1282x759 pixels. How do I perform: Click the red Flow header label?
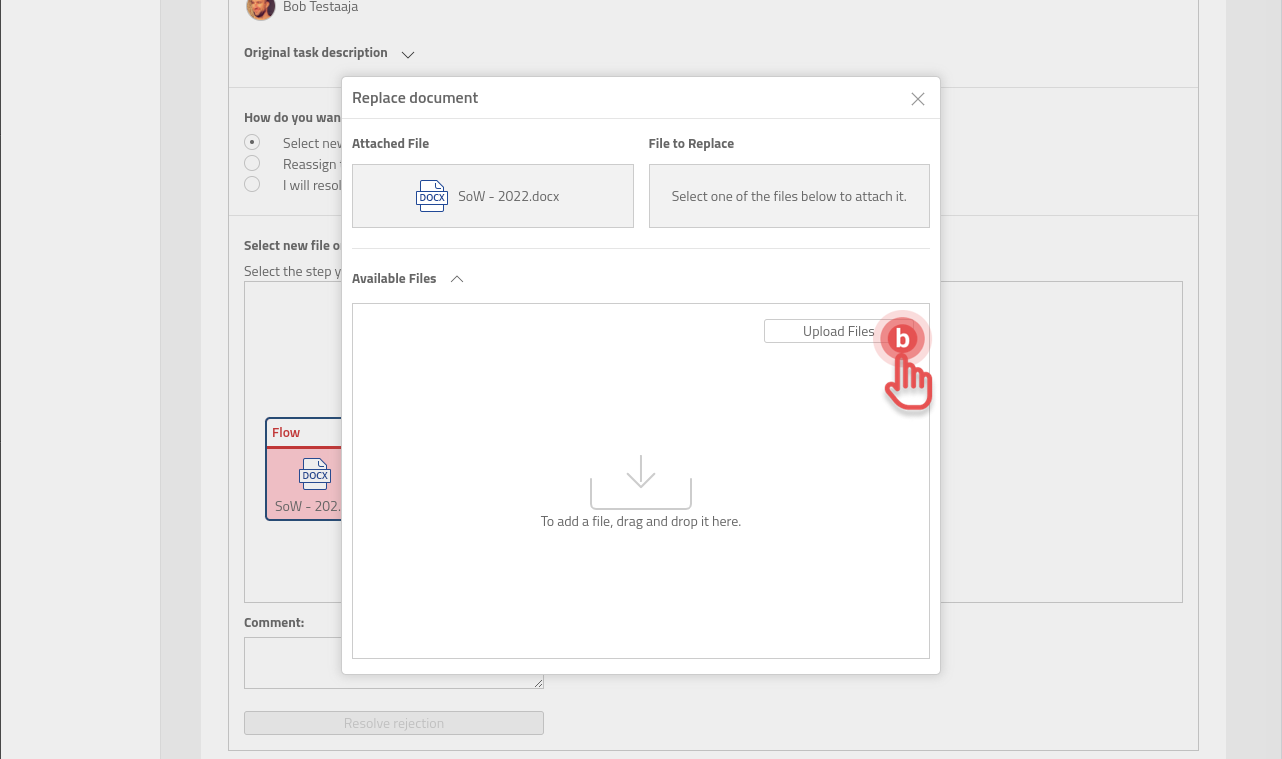[286, 432]
